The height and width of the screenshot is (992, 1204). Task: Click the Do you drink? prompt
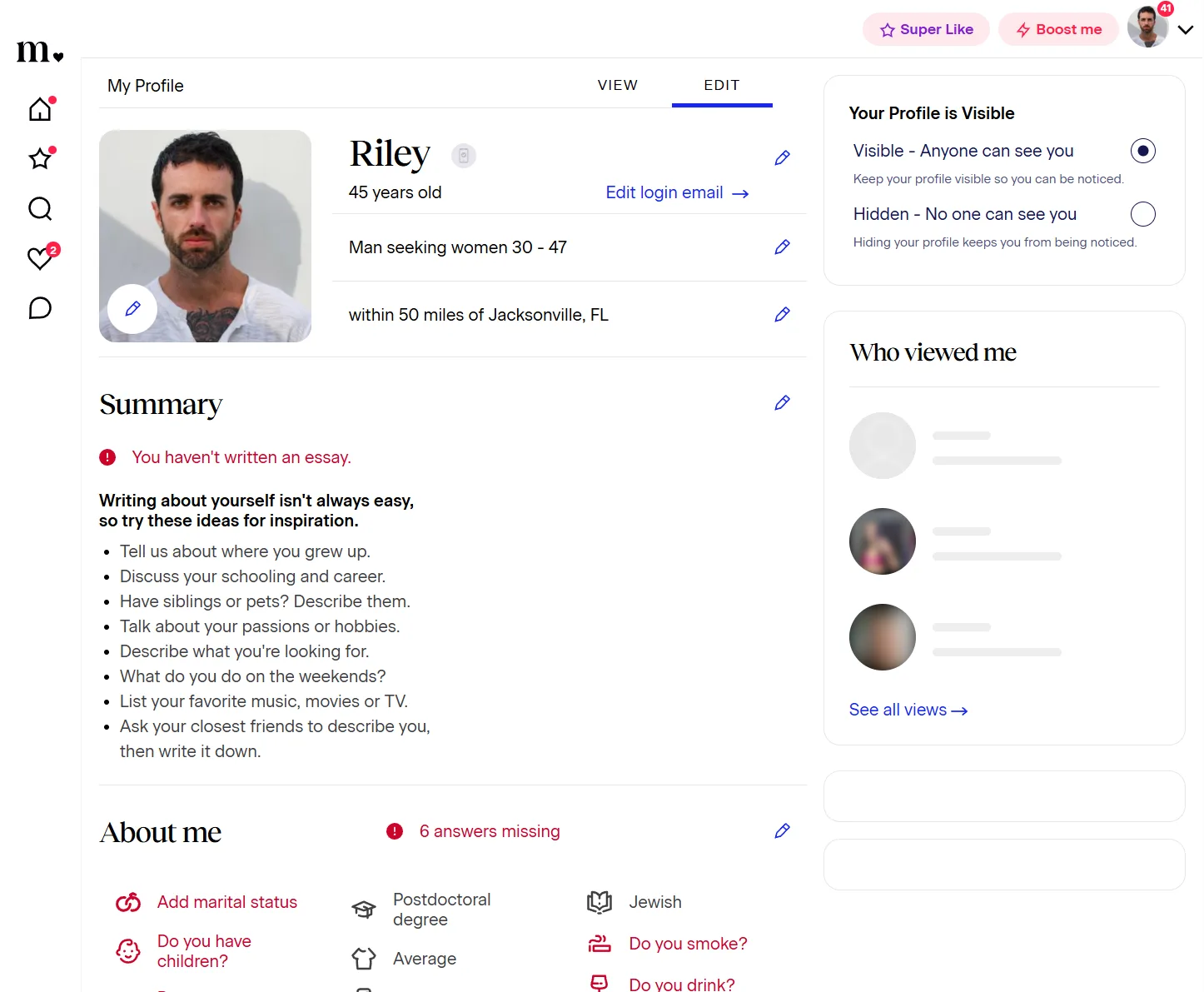click(x=682, y=984)
